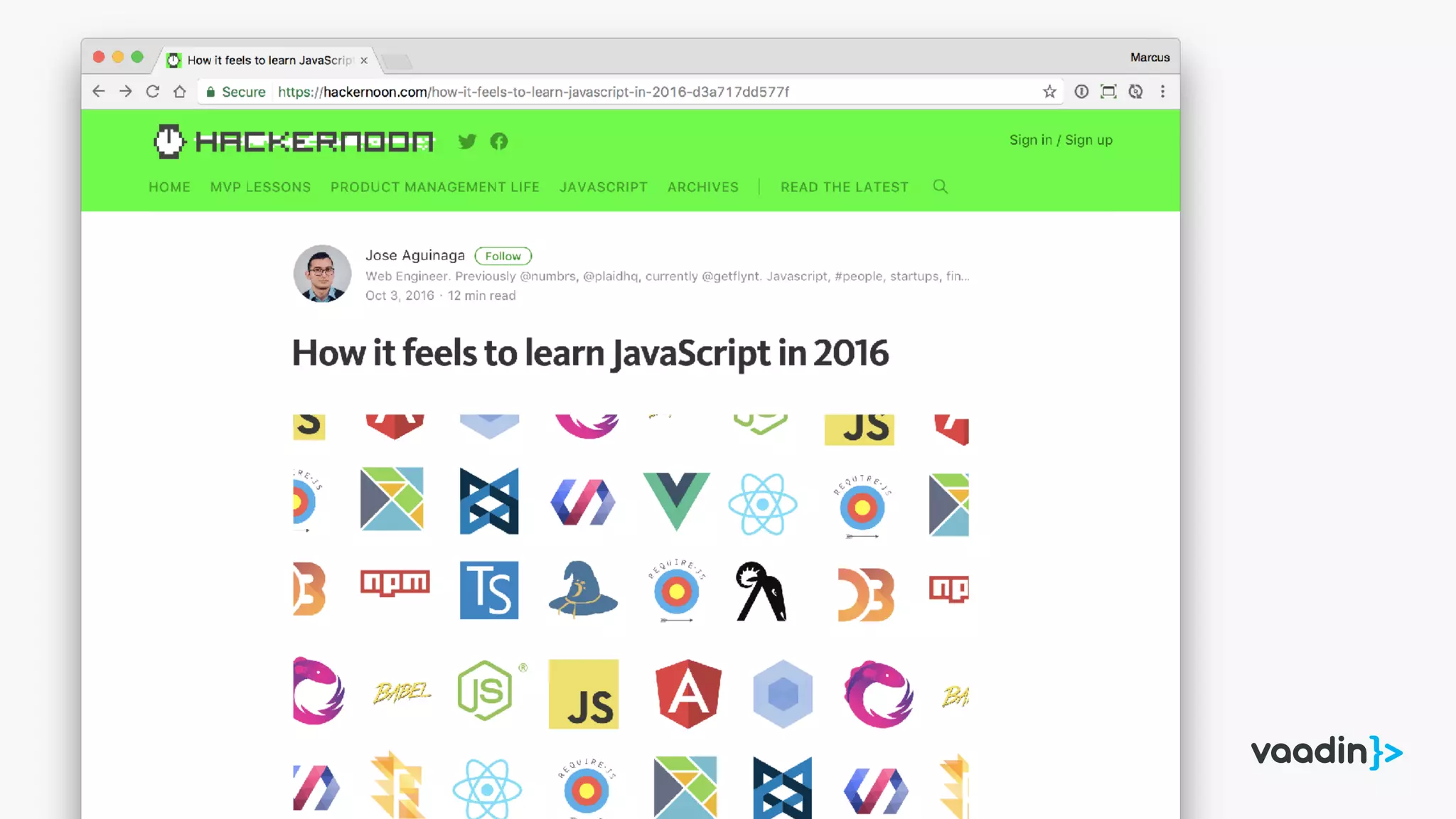The width and height of the screenshot is (1456, 819).
Task: Reload the page with refresh icon
Action: click(x=152, y=92)
